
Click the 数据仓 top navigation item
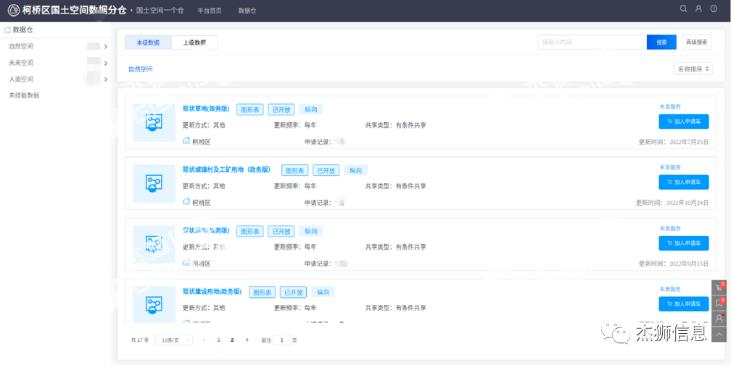tap(247, 10)
